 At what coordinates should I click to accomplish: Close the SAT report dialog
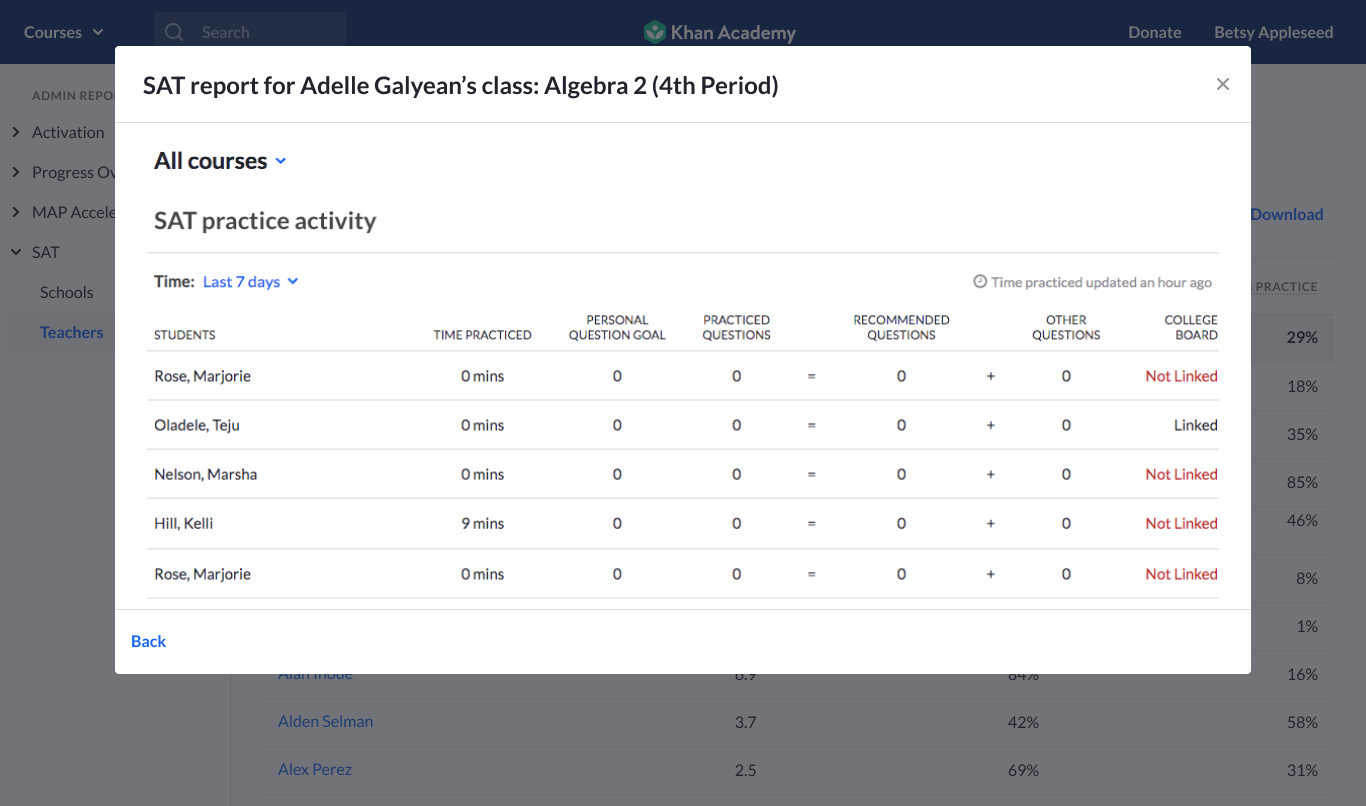(x=1222, y=85)
